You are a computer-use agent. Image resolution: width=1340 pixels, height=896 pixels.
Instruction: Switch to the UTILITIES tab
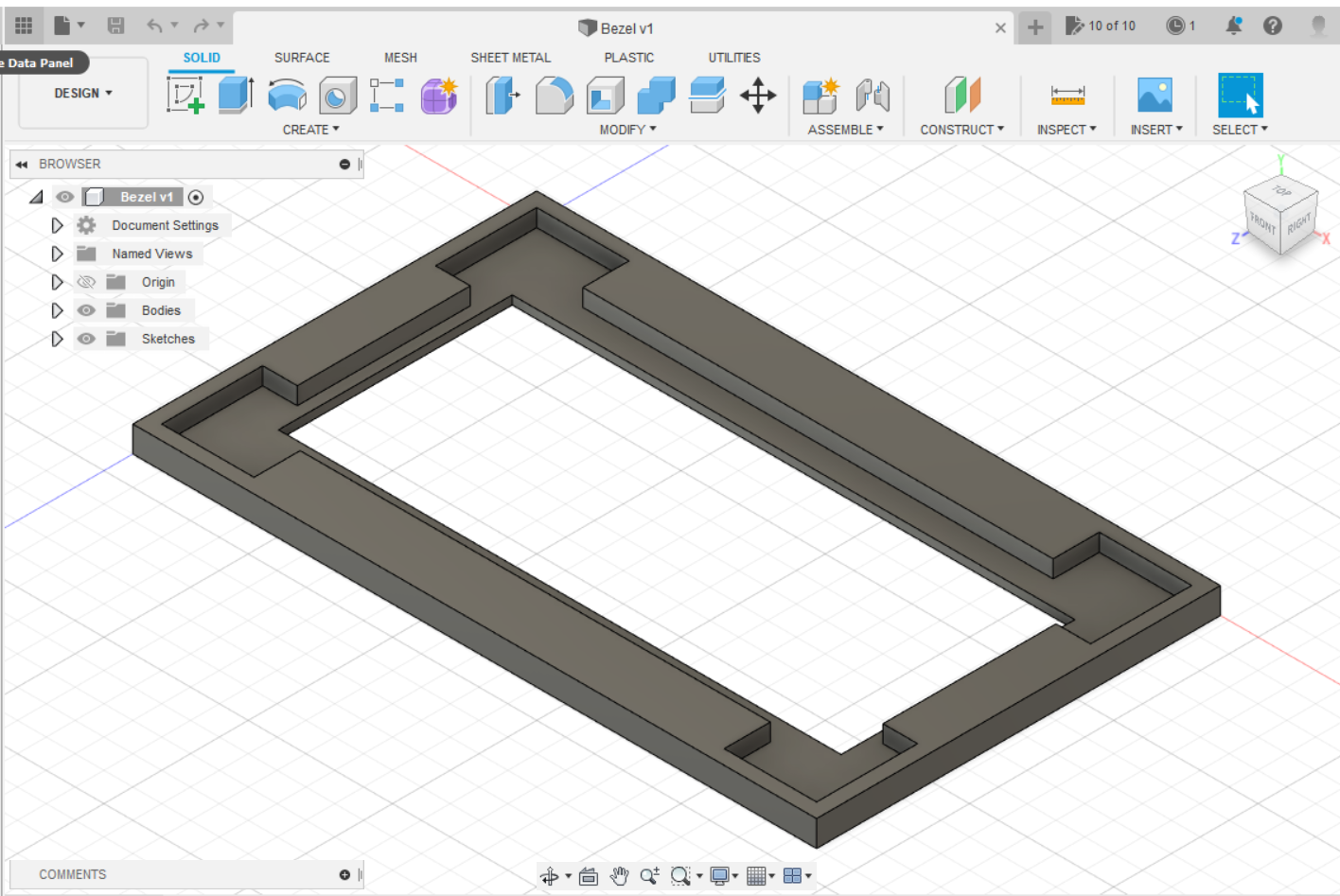(734, 58)
